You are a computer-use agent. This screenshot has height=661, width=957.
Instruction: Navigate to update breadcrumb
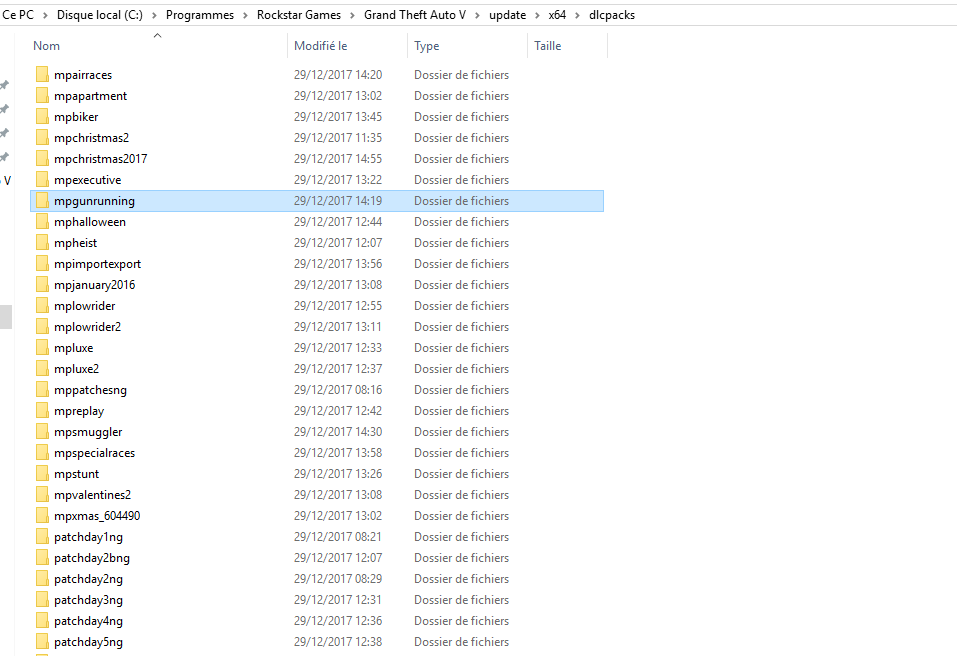tap(507, 15)
